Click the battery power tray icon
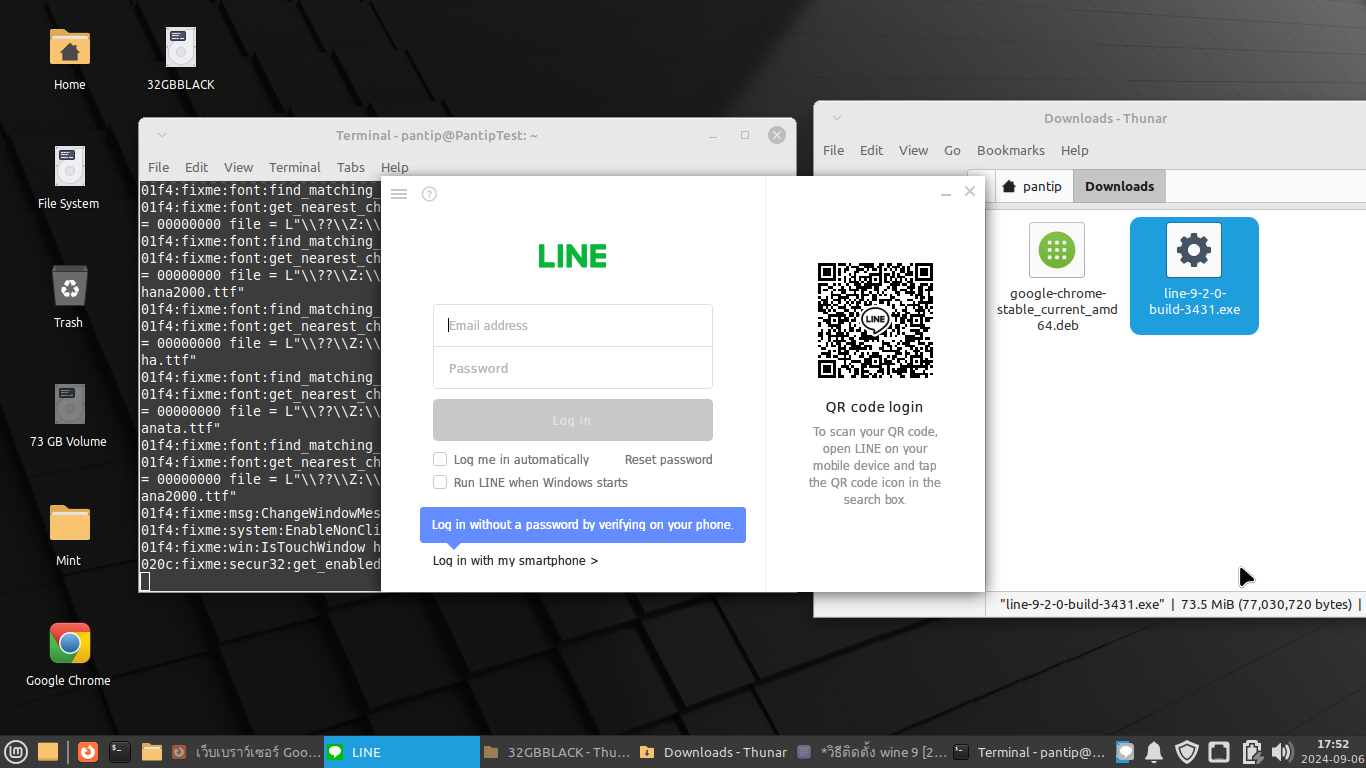 [1250, 752]
